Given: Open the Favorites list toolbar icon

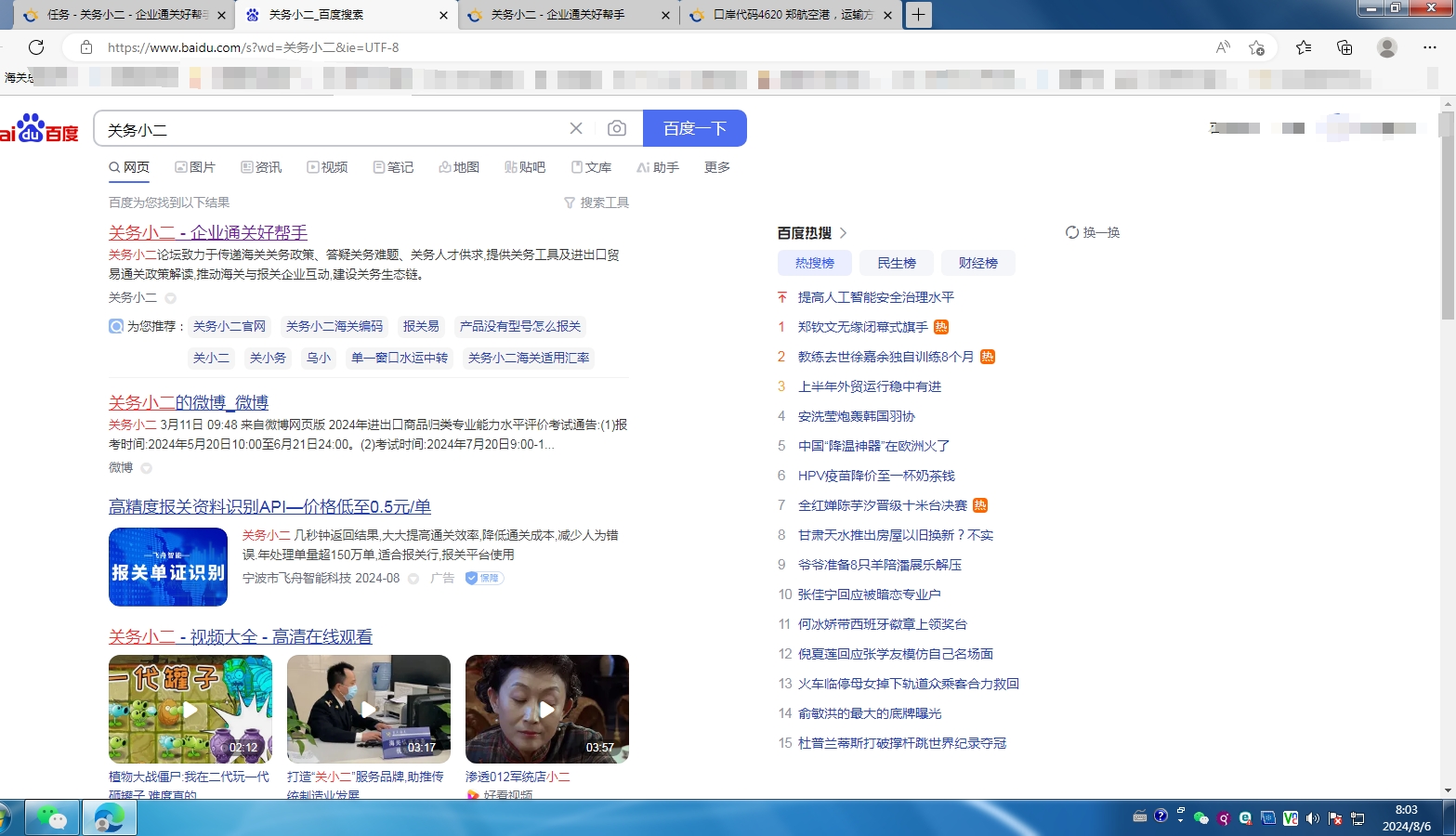Looking at the screenshot, I should [x=1304, y=47].
